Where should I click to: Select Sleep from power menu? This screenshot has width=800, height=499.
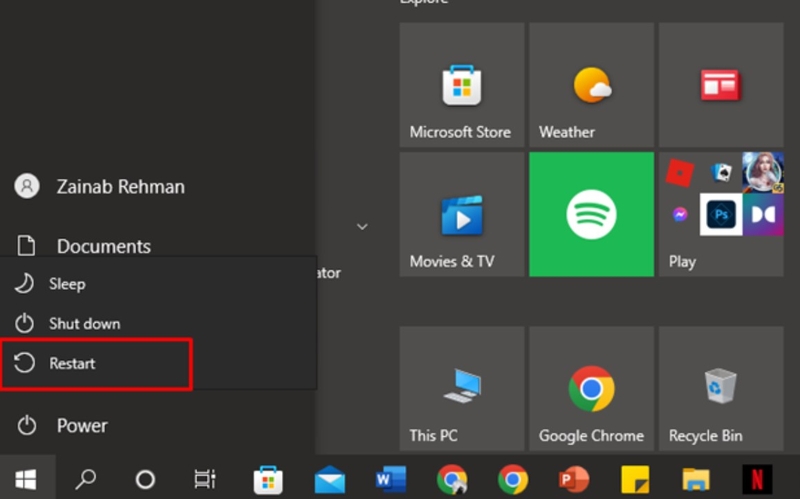158,284
